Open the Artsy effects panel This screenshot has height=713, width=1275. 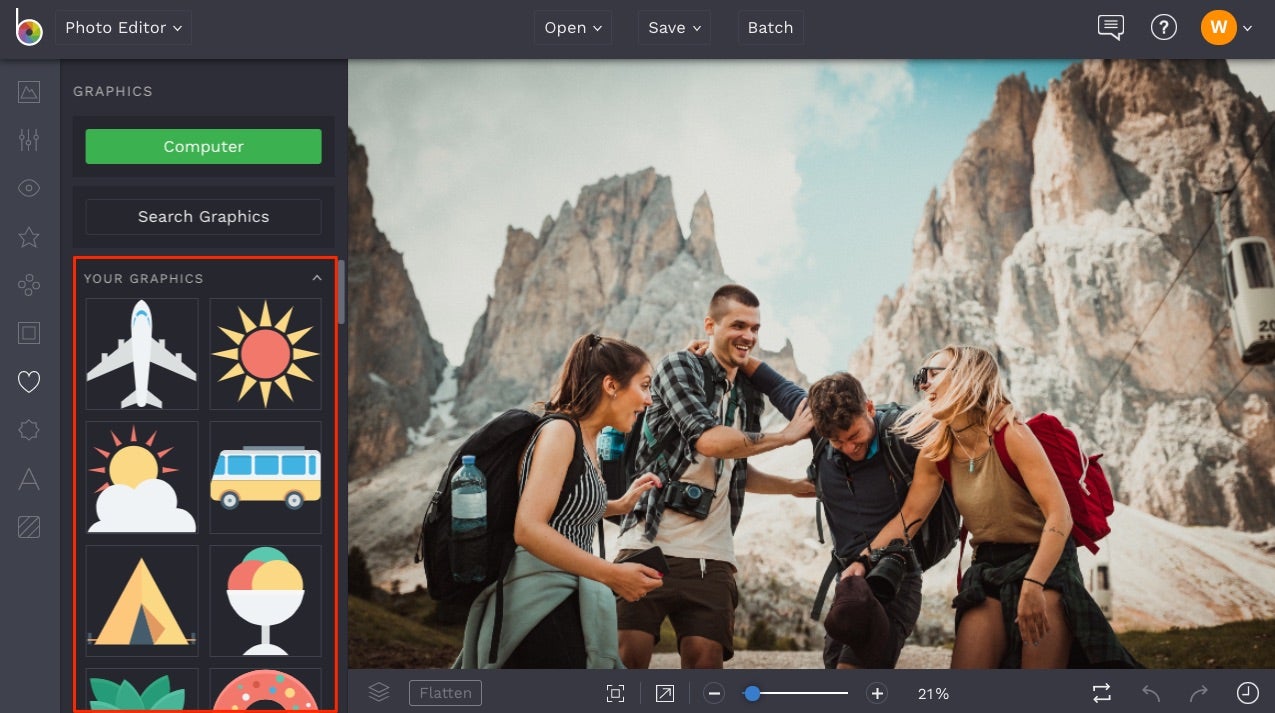tap(28, 237)
